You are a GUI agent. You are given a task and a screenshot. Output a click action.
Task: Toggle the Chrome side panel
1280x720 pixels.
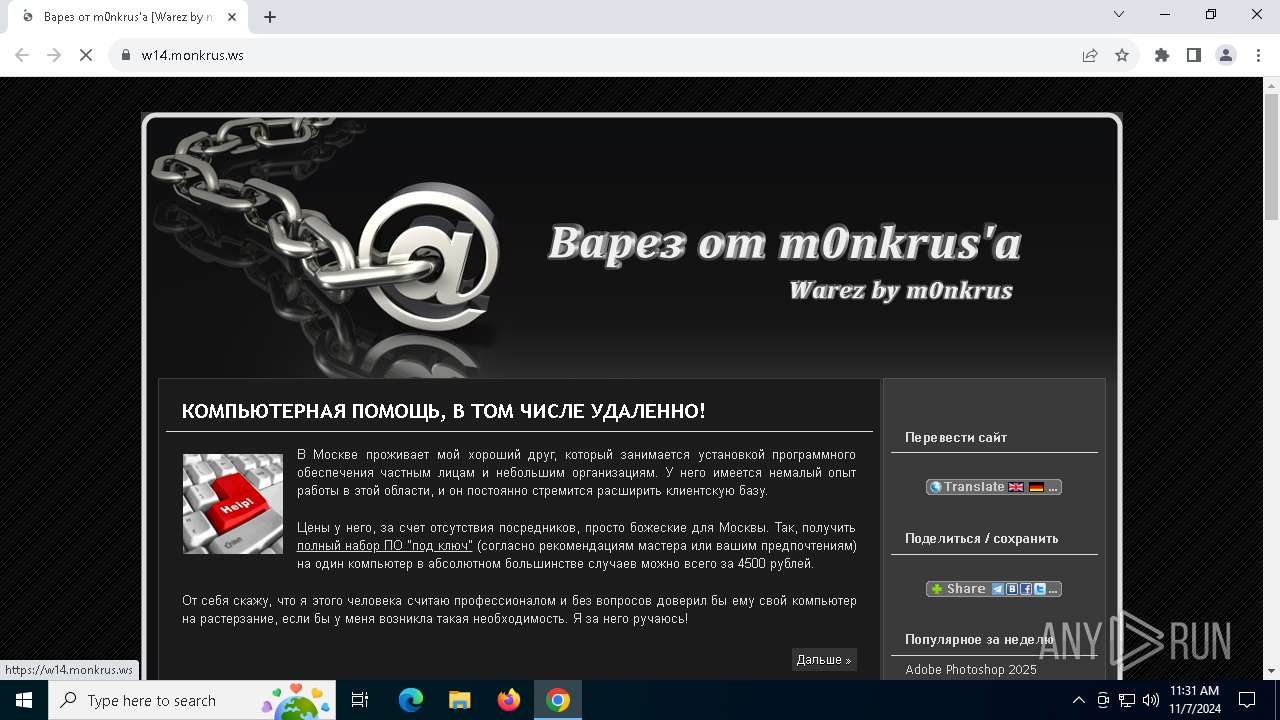point(1194,55)
